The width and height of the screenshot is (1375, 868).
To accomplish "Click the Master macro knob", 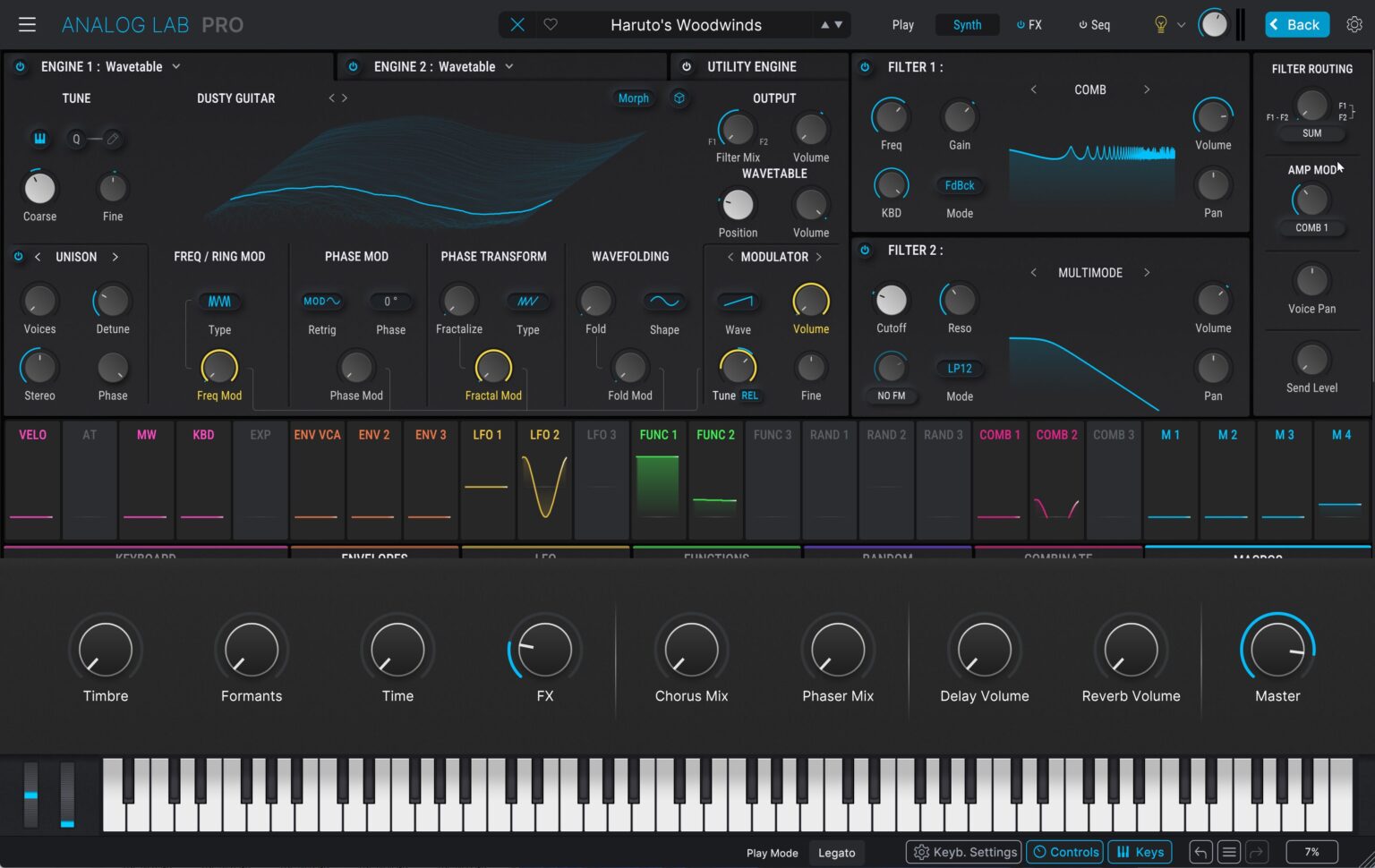I will (1277, 650).
